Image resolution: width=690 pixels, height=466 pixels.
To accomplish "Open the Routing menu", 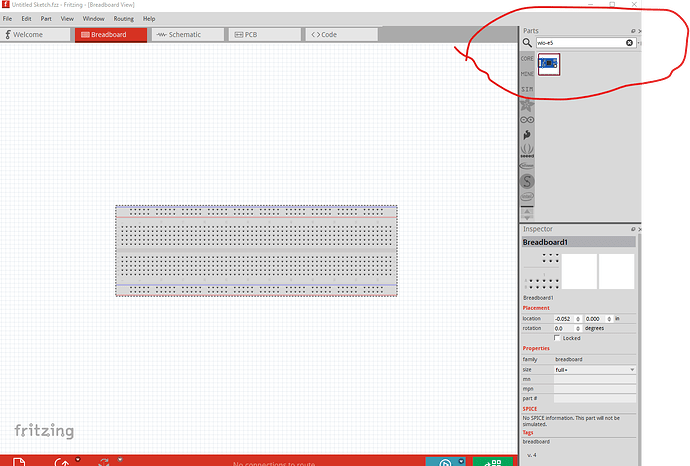I will coord(123,18).
